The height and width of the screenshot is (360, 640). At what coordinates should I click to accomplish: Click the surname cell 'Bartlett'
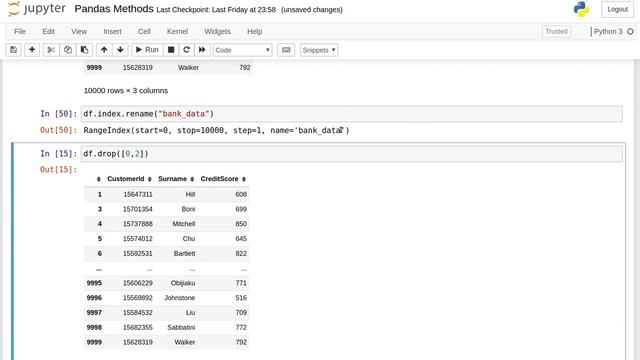184,253
